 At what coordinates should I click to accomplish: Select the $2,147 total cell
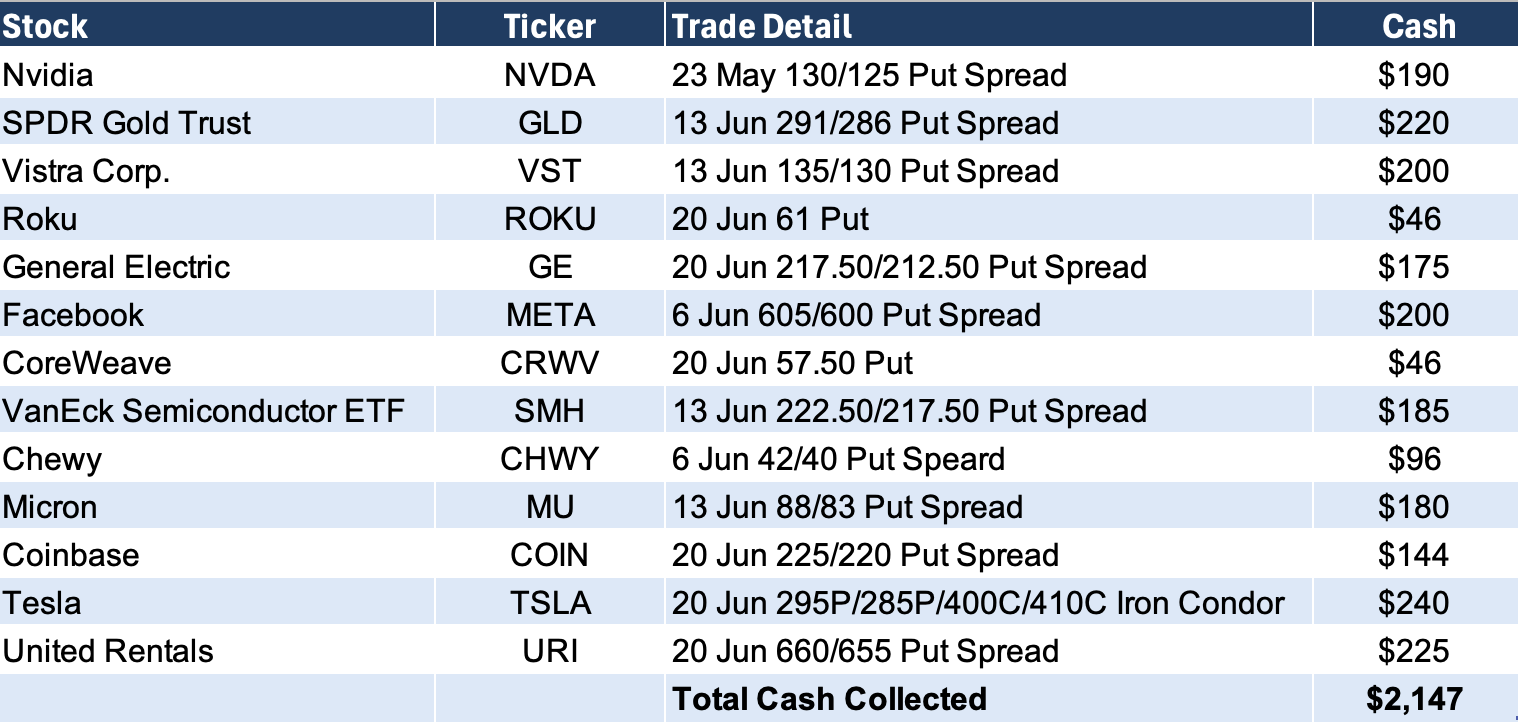coord(1414,698)
